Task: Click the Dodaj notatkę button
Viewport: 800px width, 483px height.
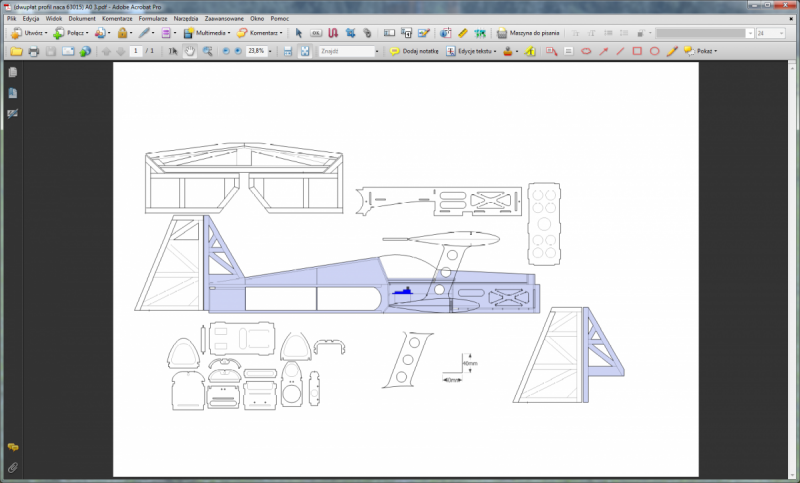Action: 414,50
